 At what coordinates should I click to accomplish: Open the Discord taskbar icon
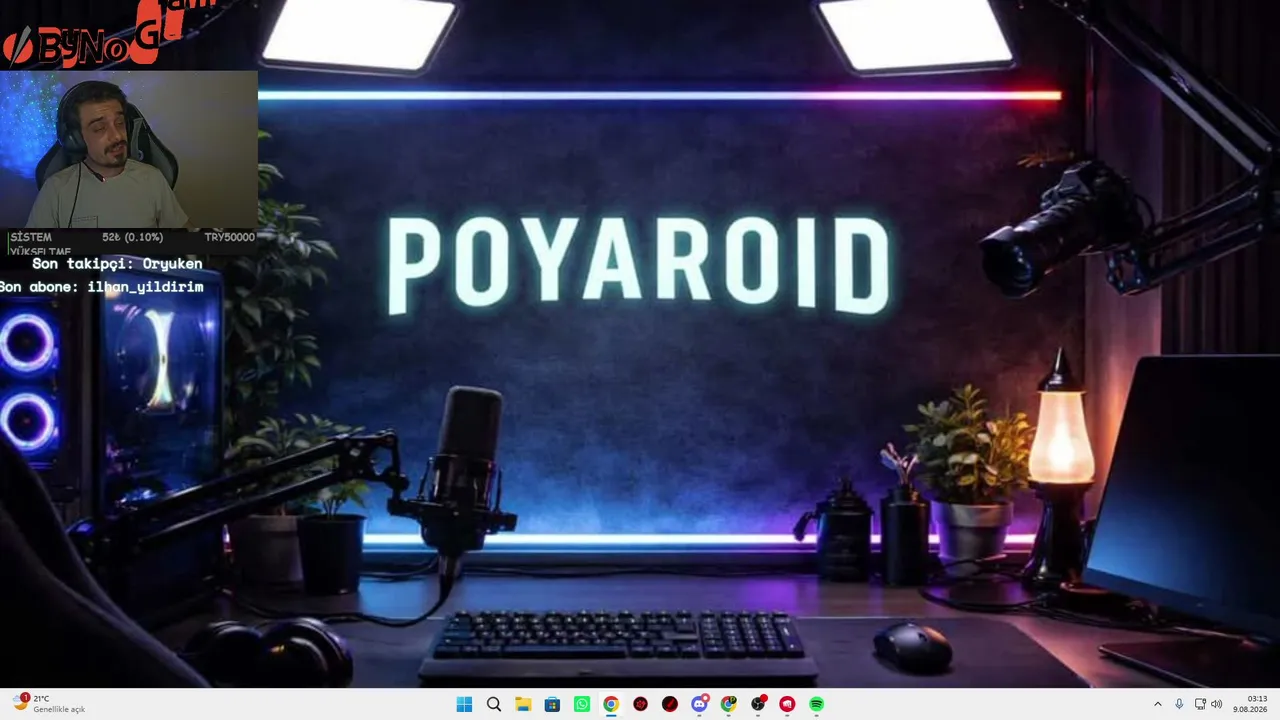coord(699,704)
